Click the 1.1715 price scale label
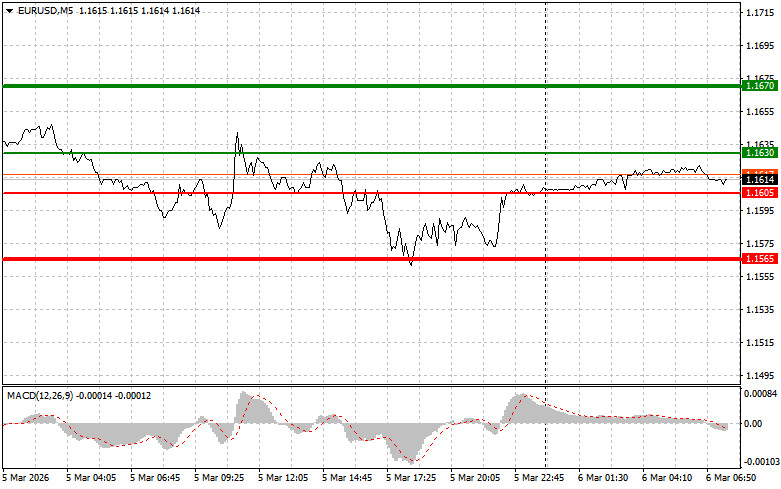The height and width of the screenshot is (489, 781). [759, 13]
